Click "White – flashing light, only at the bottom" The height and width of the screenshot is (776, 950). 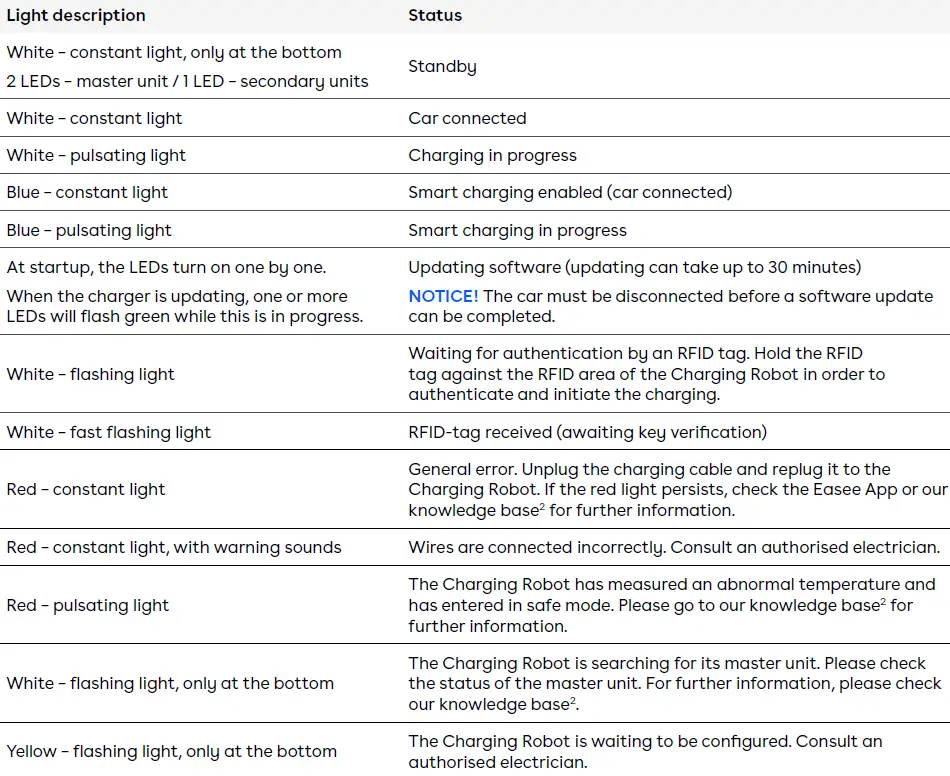[170, 683]
